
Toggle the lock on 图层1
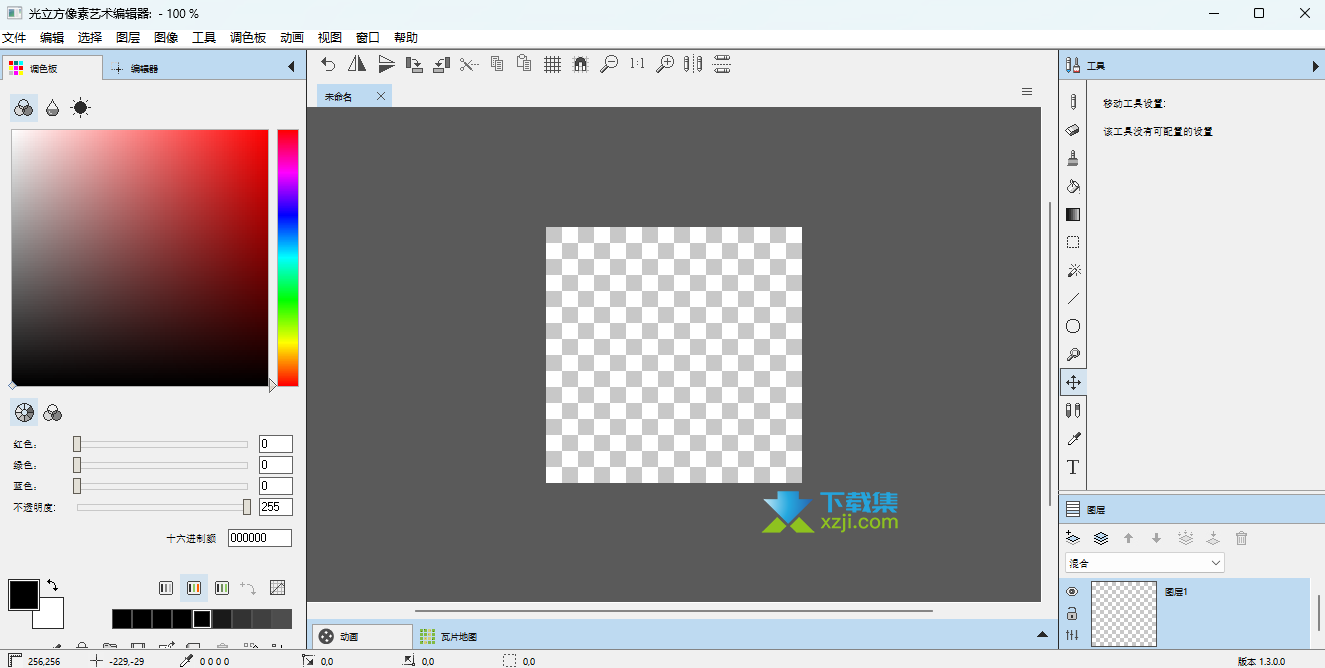[1072, 613]
